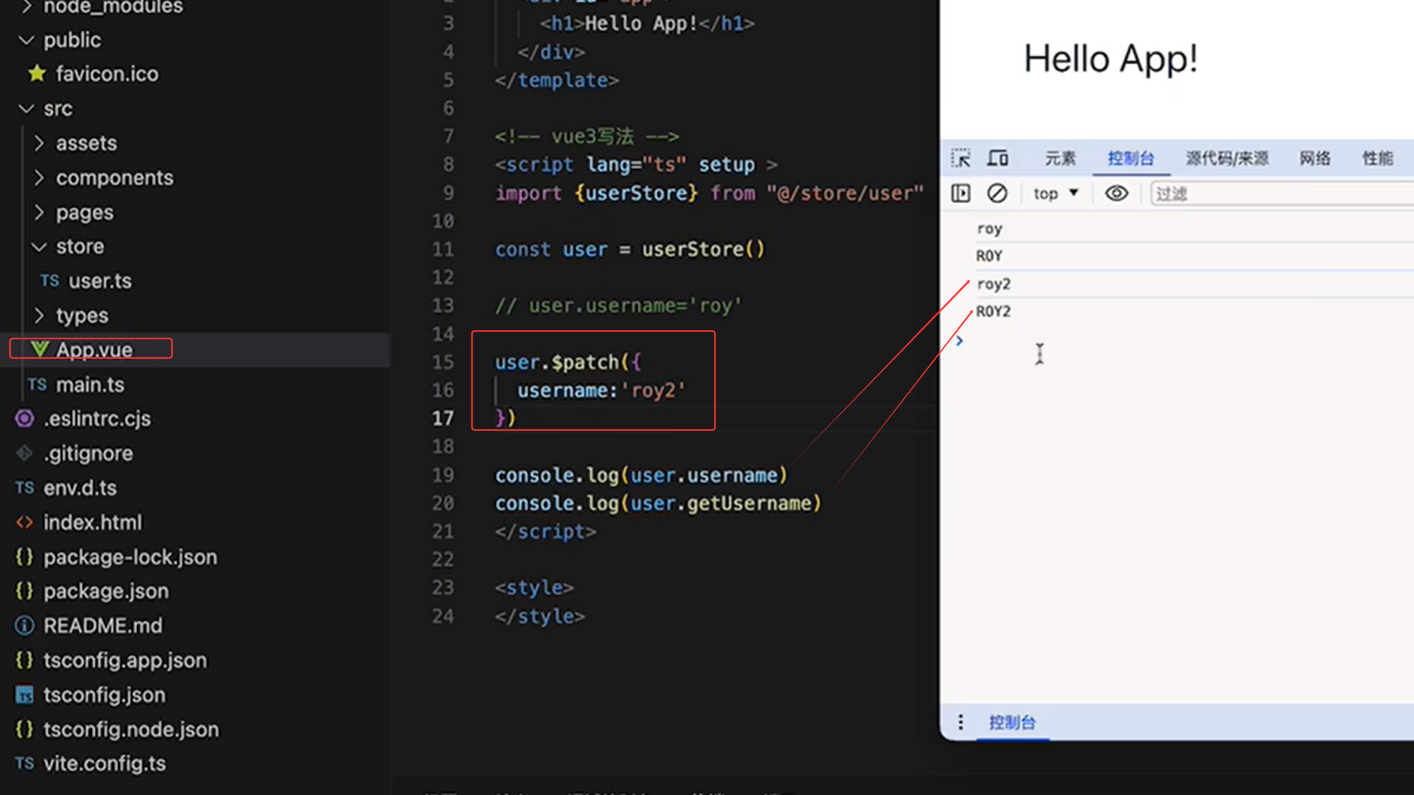
Task: Clear the console with the circle-slash icon
Action: coord(997,193)
